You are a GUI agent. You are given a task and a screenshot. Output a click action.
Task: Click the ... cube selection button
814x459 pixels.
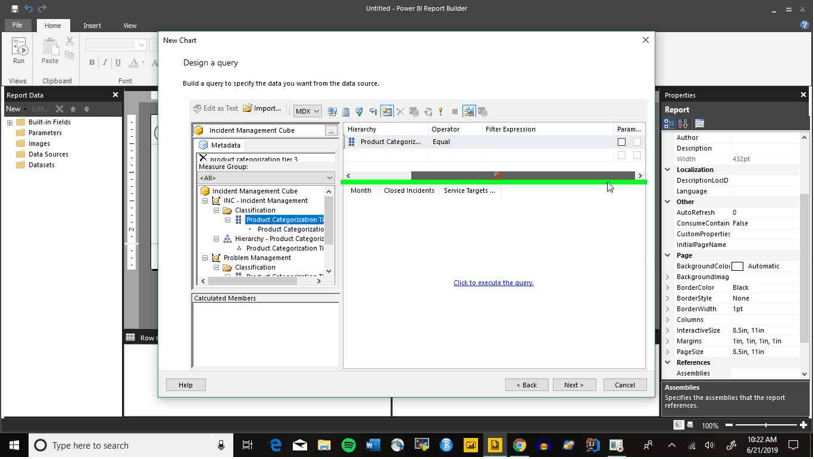pyautogui.click(x=331, y=131)
